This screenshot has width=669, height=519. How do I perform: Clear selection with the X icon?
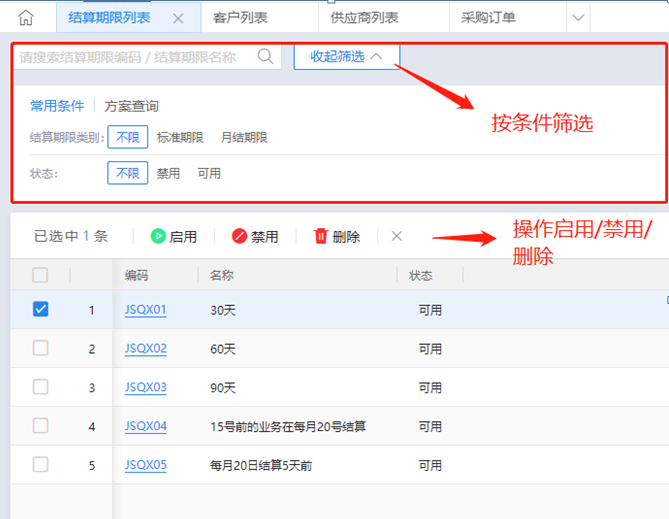(397, 237)
